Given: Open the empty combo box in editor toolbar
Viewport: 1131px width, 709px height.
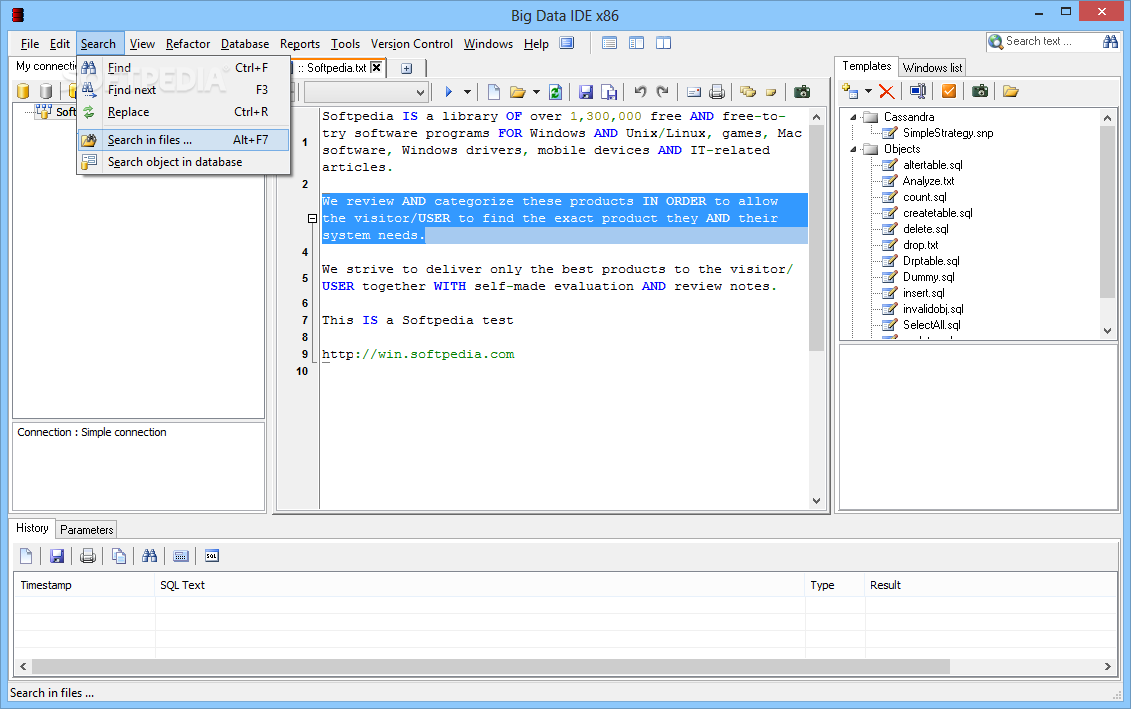Looking at the screenshot, I should 366,92.
